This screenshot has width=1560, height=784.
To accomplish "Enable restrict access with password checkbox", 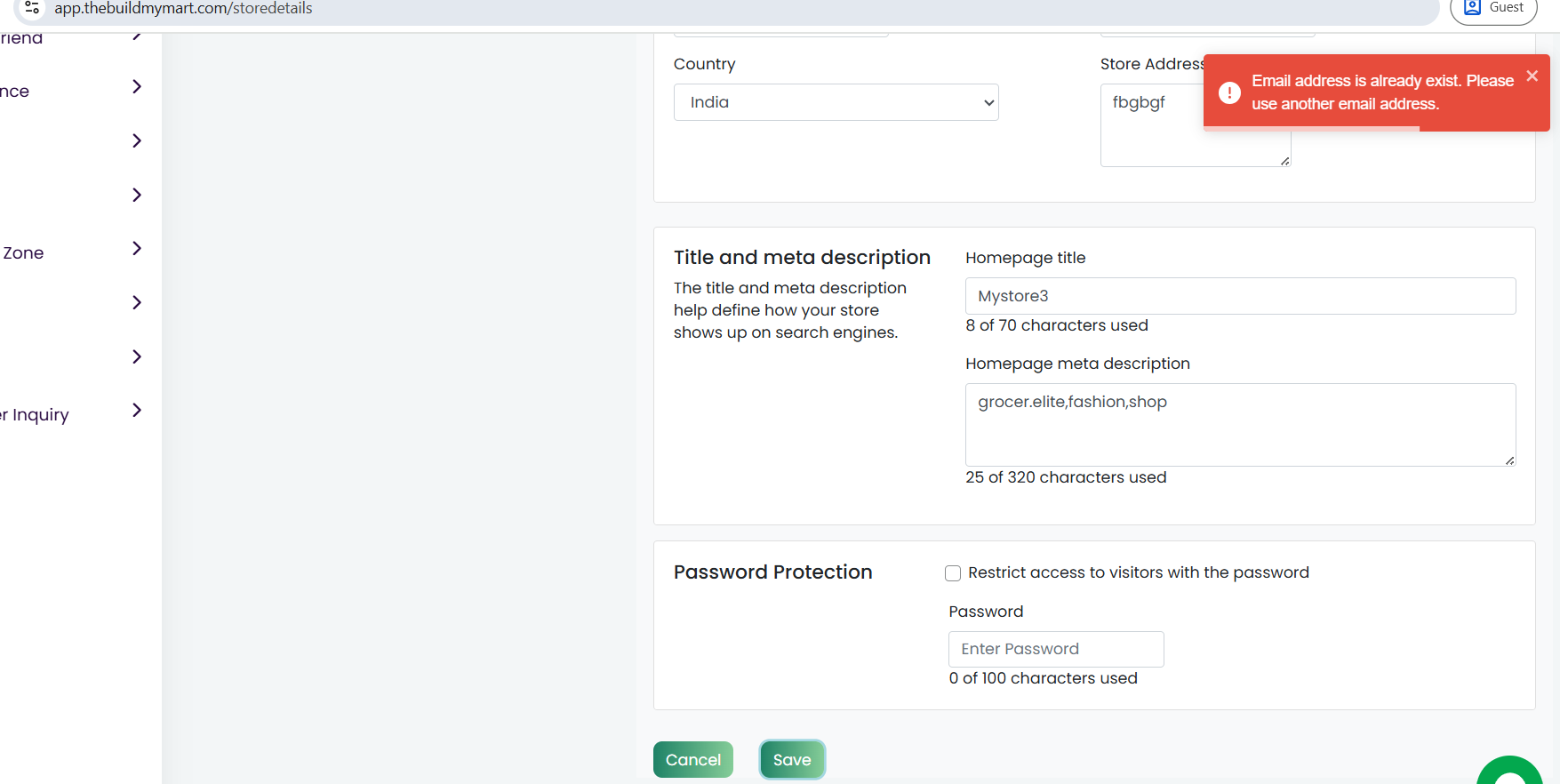I will pos(953,573).
